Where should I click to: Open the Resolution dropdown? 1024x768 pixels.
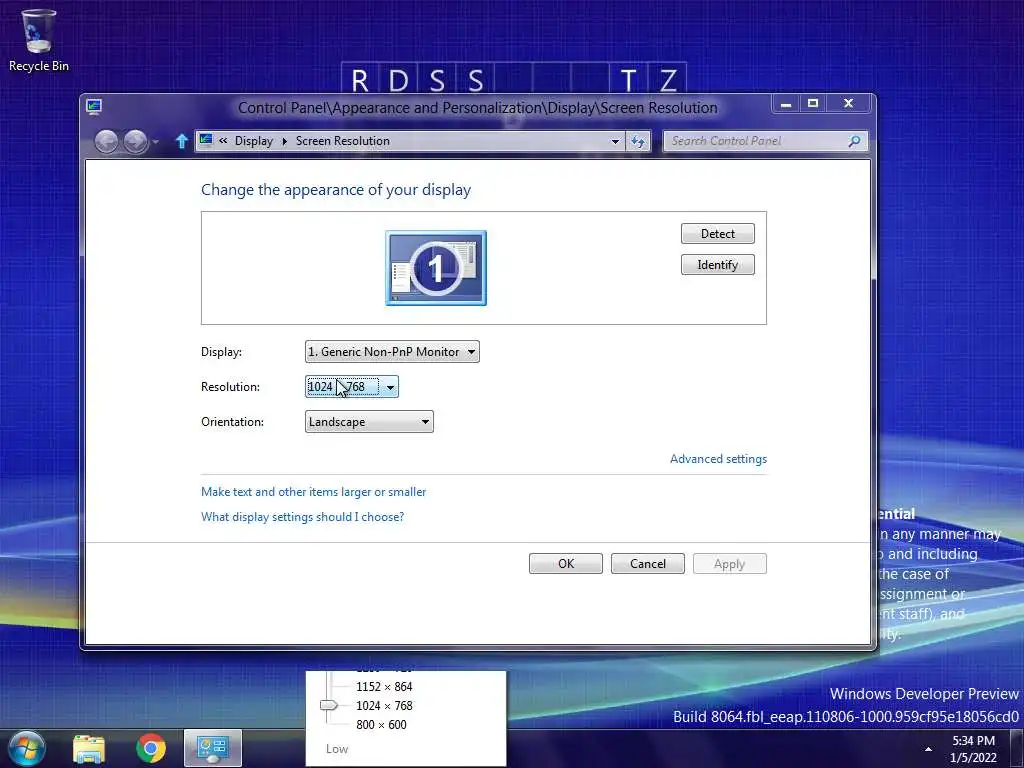pyautogui.click(x=351, y=387)
